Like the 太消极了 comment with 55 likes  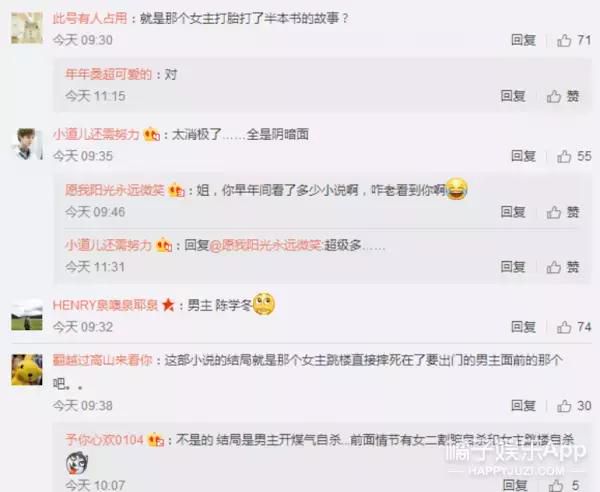coord(574,156)
